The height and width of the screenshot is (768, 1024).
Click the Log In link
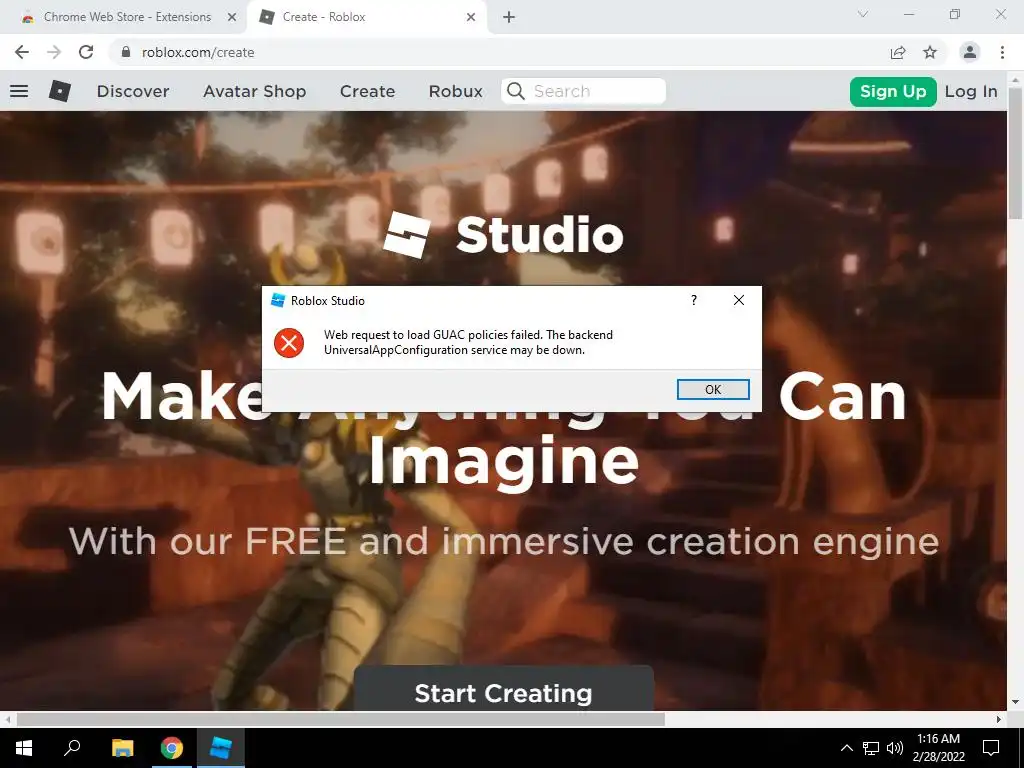[x=971, y=91]
